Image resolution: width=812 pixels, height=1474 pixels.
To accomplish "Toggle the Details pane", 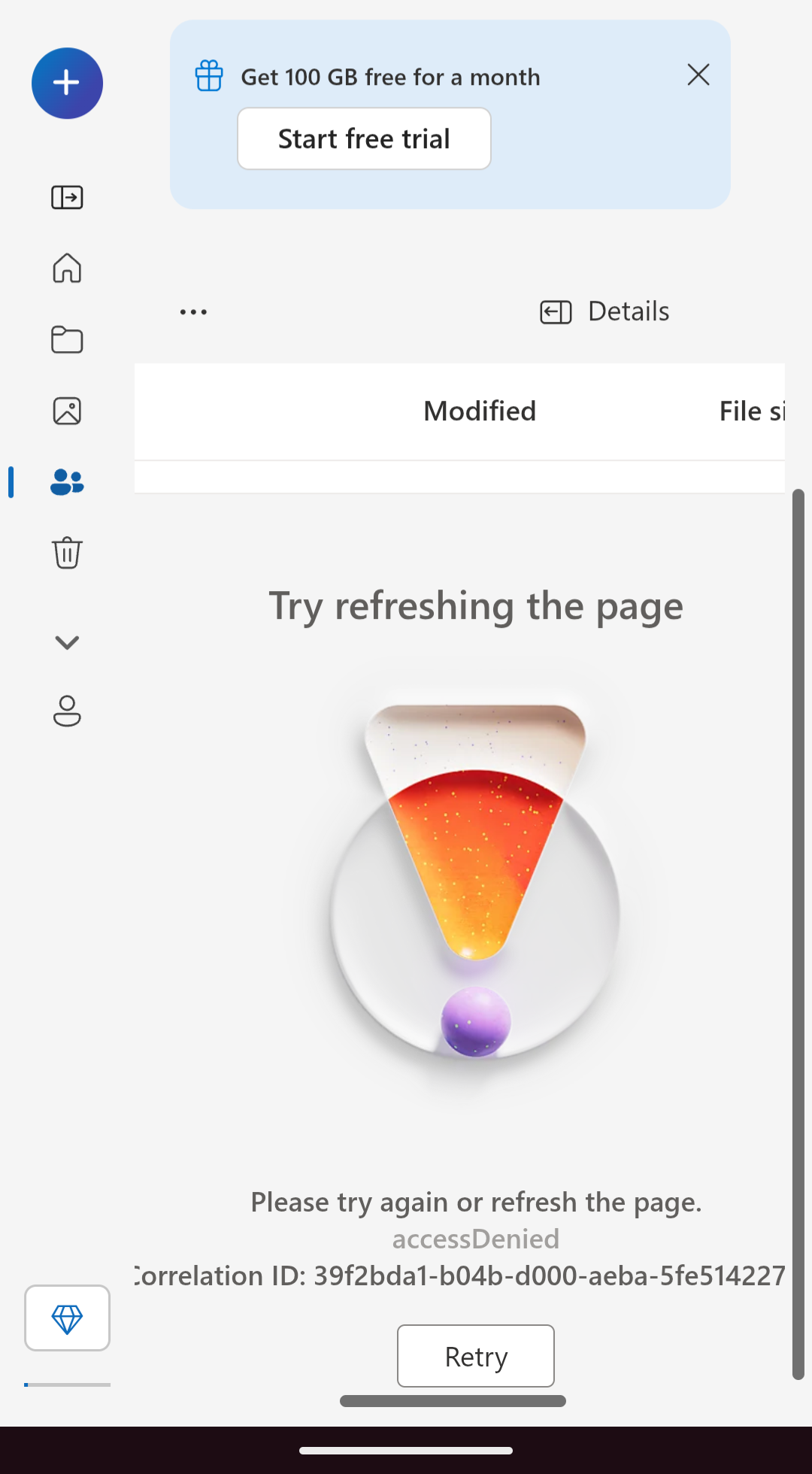I will click(604, 311).
